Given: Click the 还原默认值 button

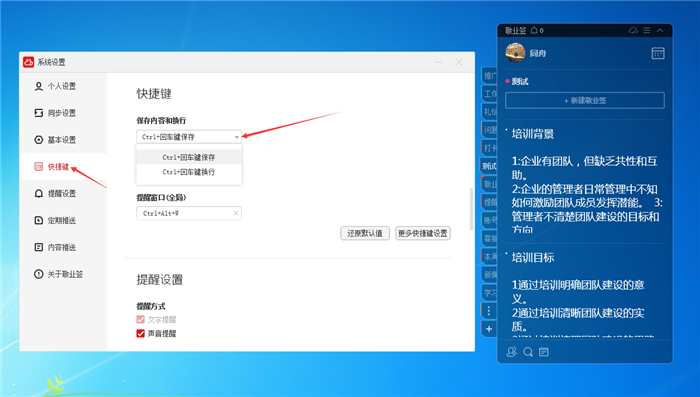Looking at the screenshot, I should pyautogui.click(x=365, y=233).
